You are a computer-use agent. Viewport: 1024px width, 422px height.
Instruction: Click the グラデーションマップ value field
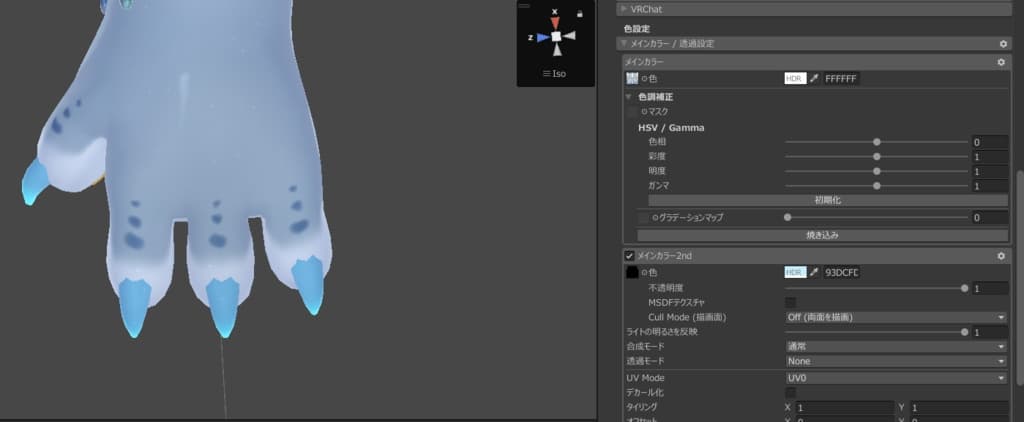point(989,218)
